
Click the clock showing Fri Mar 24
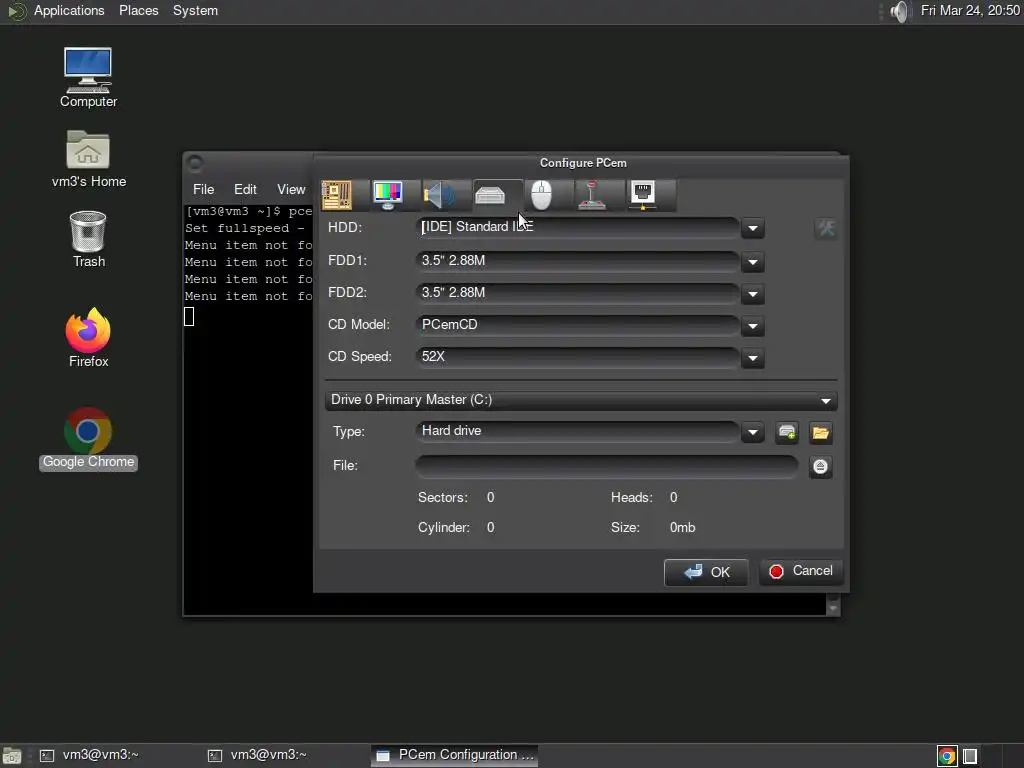coord(970,10)
